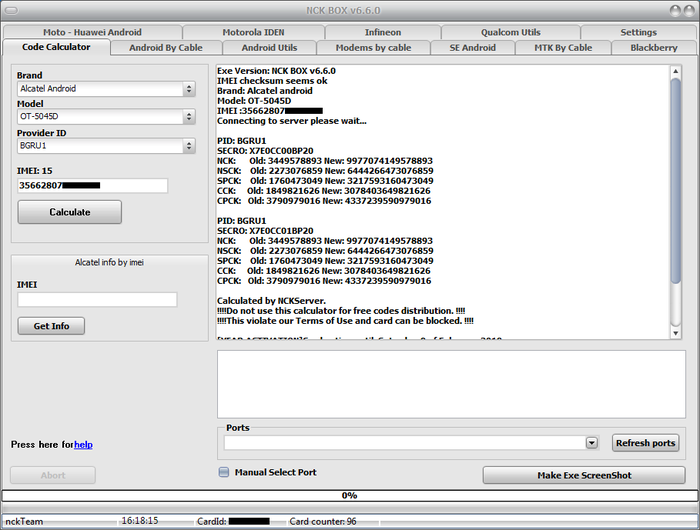
Task: Click the 'Exe Version: NCK BOX v6.6.0' line
Action: click(276, 71)
